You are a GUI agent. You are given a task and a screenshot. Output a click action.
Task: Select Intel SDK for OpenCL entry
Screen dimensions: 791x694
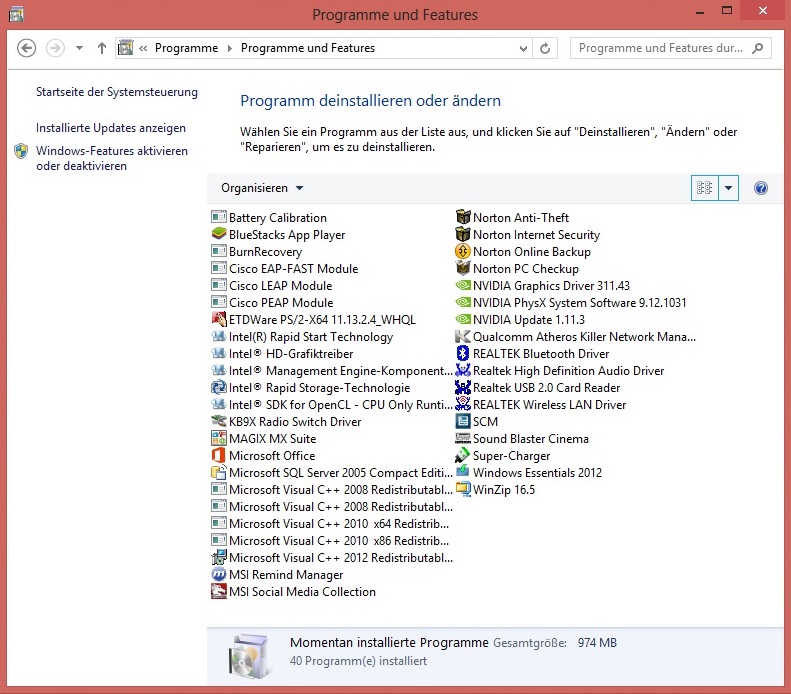(x=331, y=404)
